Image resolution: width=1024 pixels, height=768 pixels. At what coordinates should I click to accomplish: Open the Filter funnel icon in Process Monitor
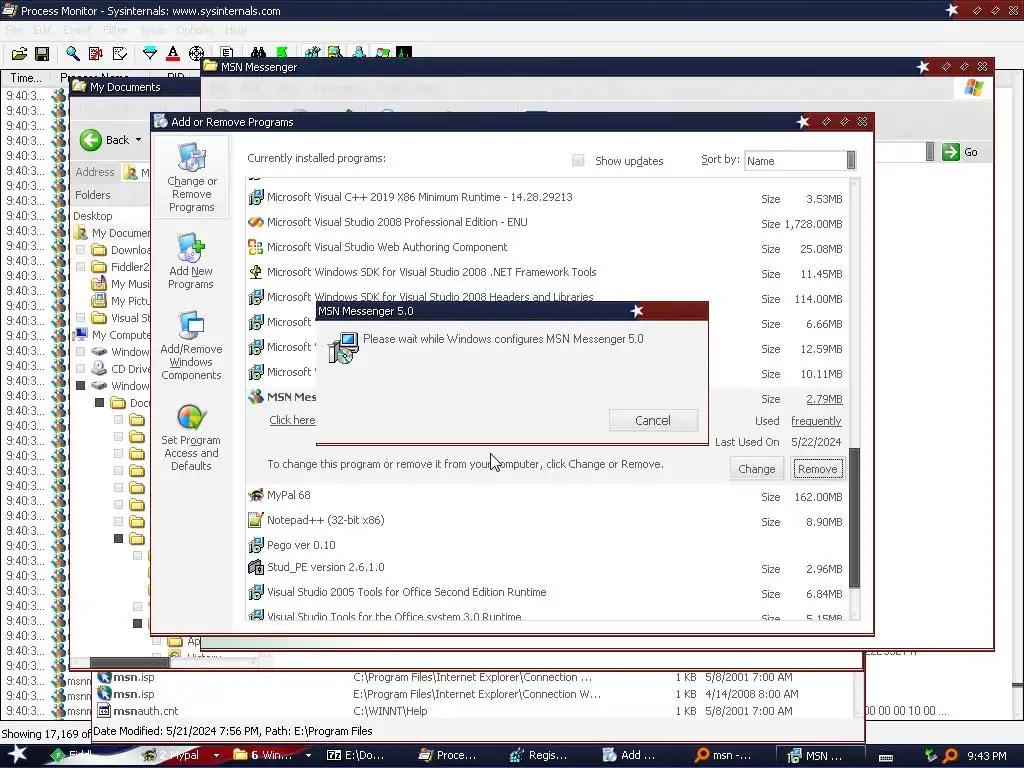coord(150,54)
